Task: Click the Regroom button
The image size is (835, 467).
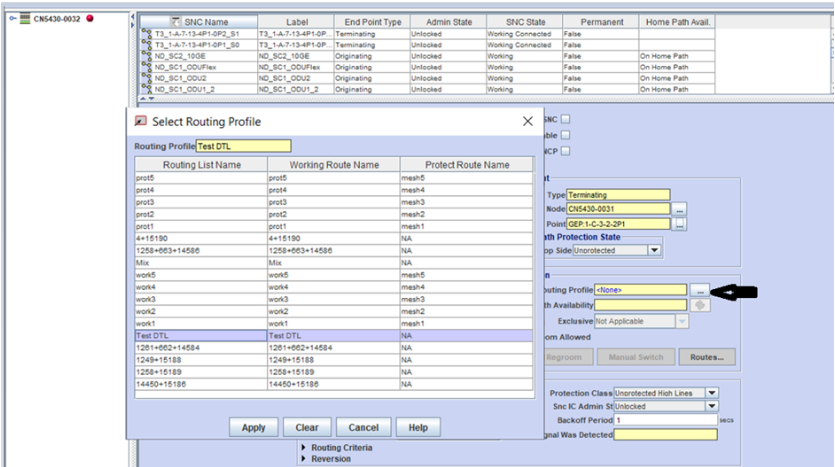Action: pos(567,357)
